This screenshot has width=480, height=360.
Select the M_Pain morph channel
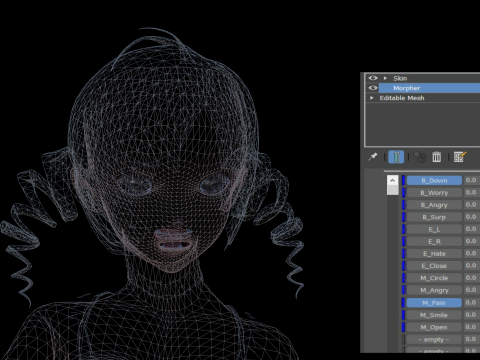[434, 303]
